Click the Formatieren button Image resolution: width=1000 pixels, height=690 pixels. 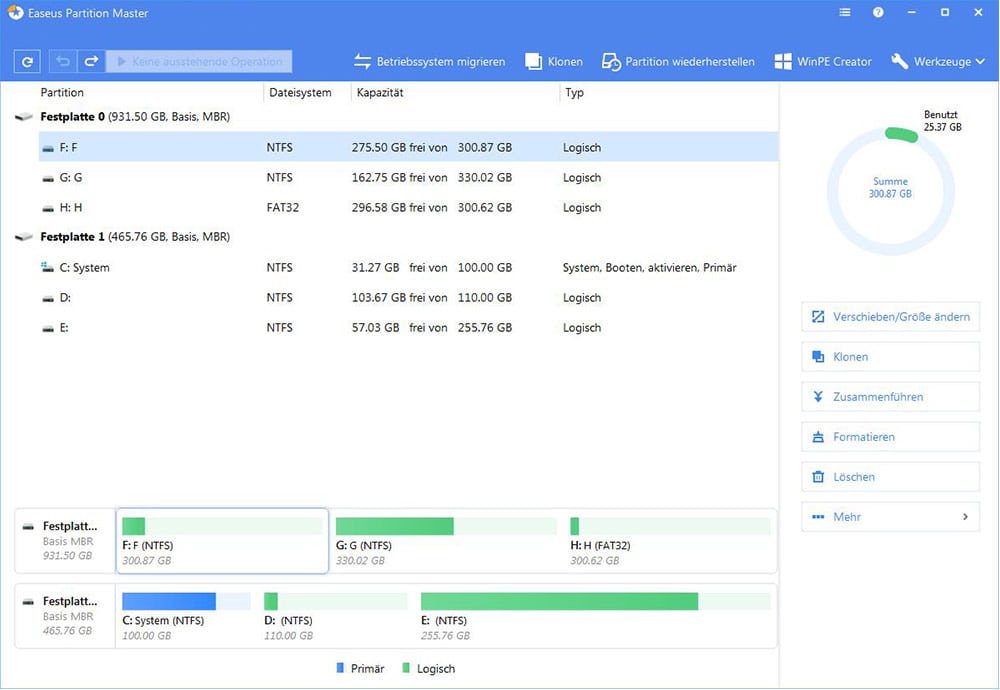(890, 437)
